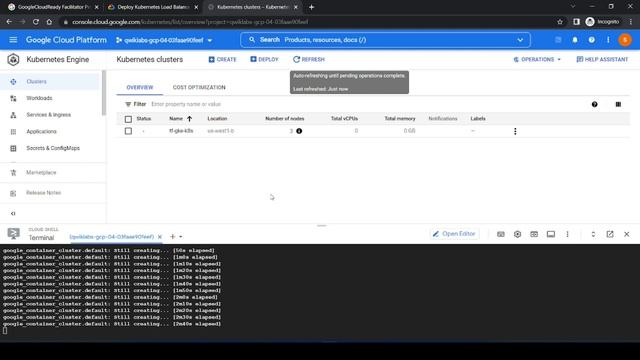640x360 pixels.
Task: Toggle the Cloud Shell on-screen keyboard icon
Action: (x=501, y=234)
